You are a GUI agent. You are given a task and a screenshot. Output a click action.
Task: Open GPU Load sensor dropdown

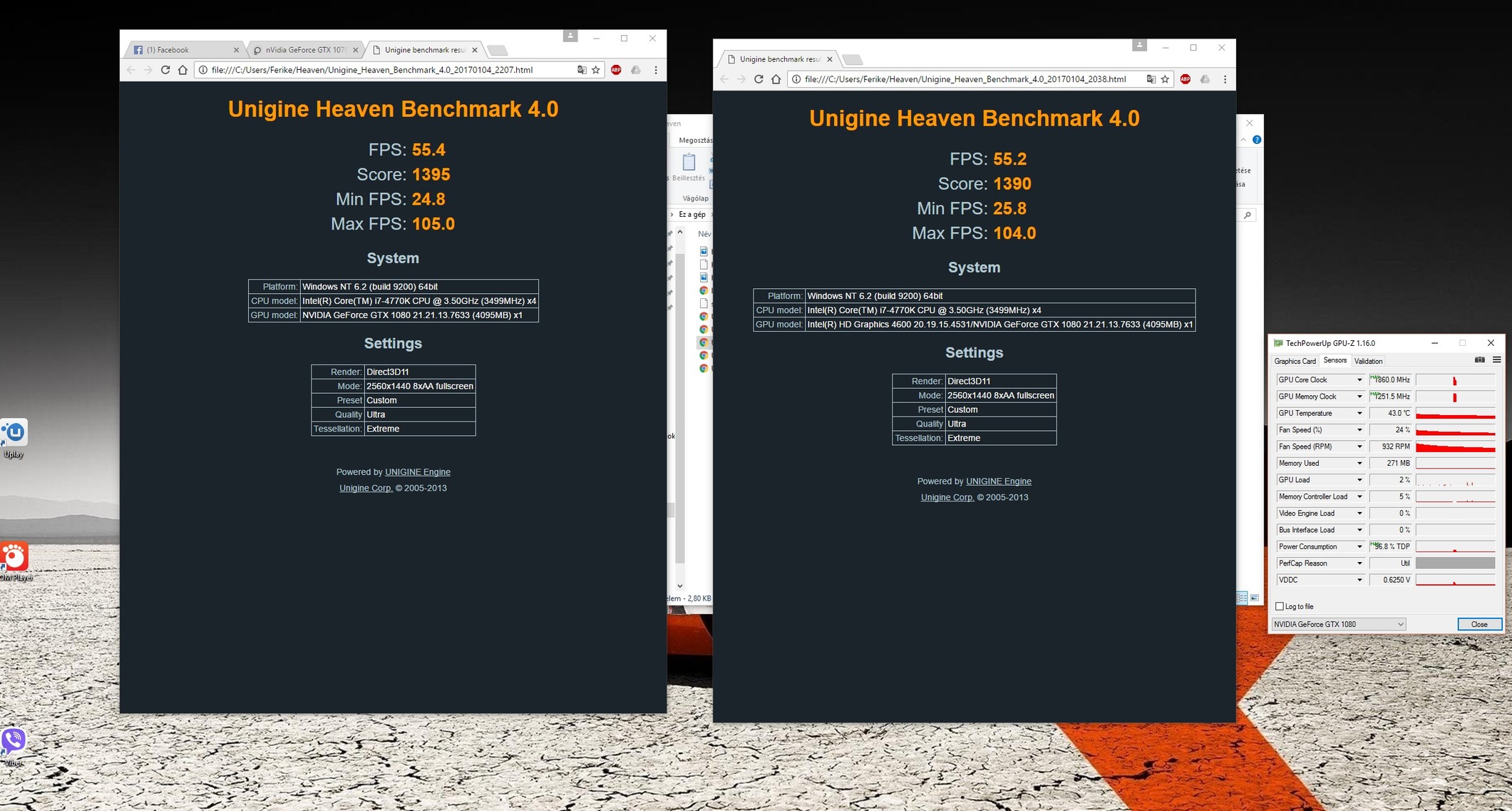(1359, 480)
